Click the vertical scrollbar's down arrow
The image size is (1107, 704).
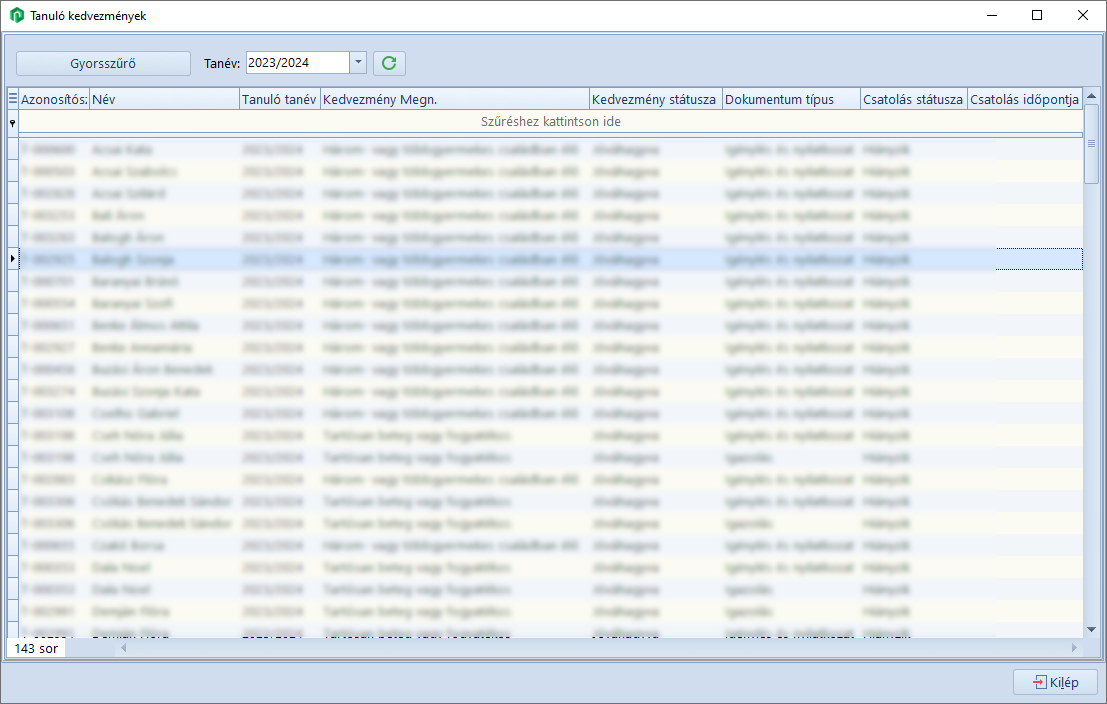coord(1091,629)
